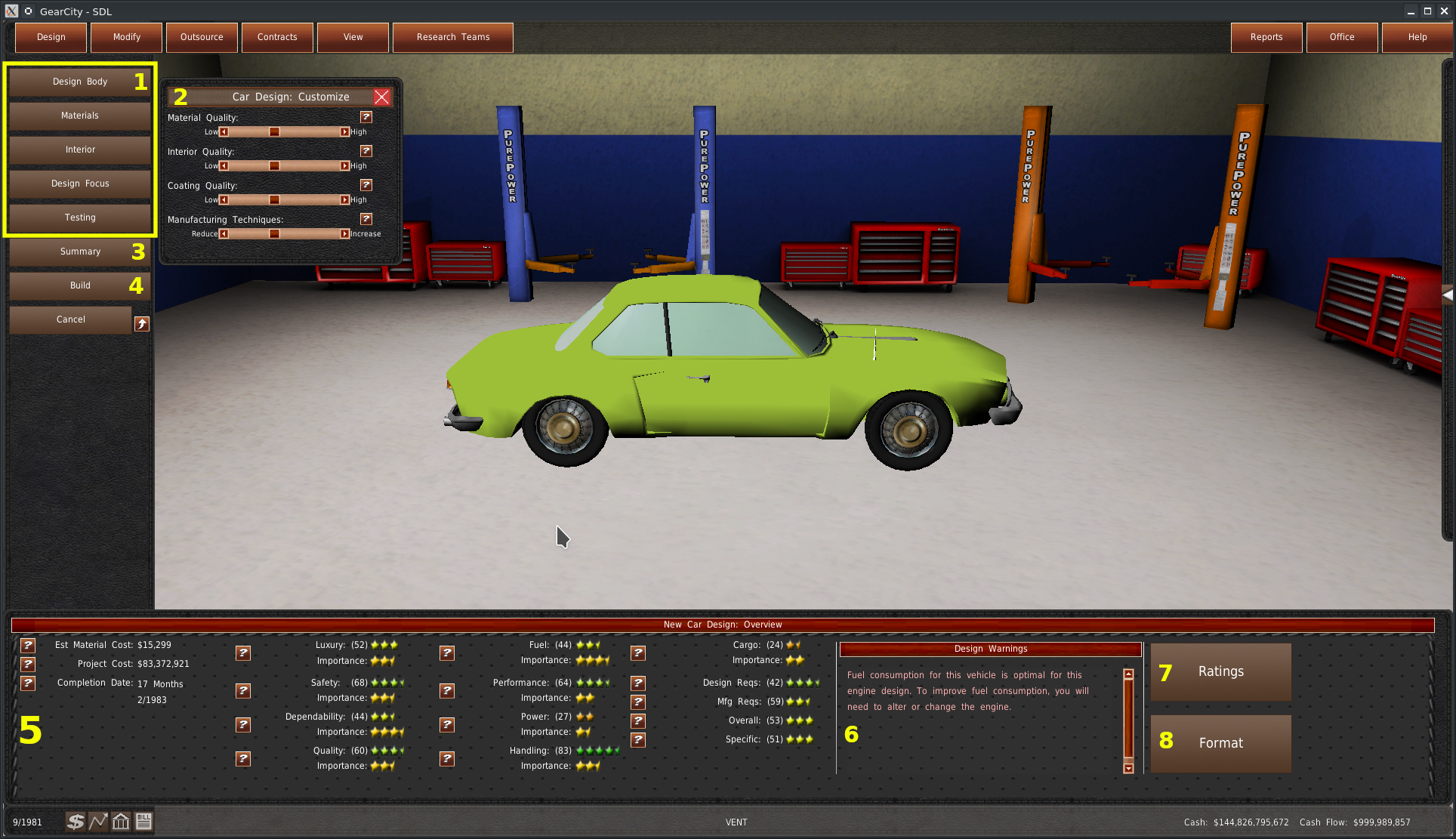Click help icon next to Project Cost
Image resolution: width=1456 pixels, height=839 pixels.
pos(28,664)
